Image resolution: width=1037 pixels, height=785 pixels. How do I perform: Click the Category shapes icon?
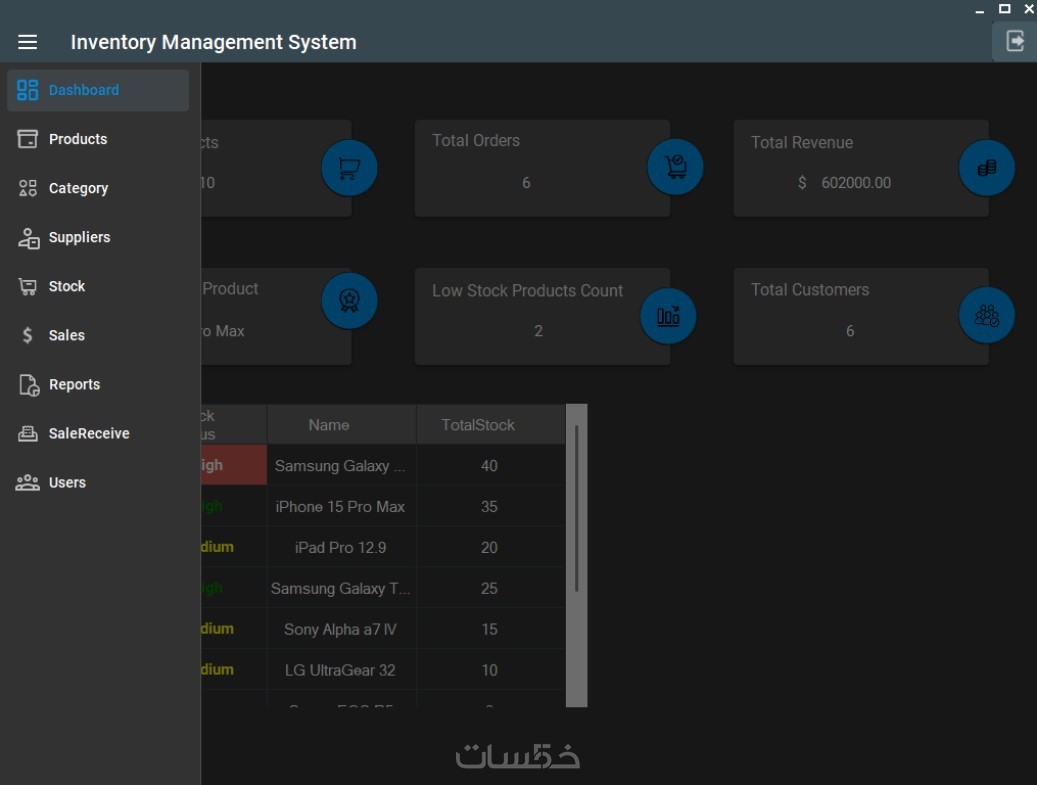27,188
